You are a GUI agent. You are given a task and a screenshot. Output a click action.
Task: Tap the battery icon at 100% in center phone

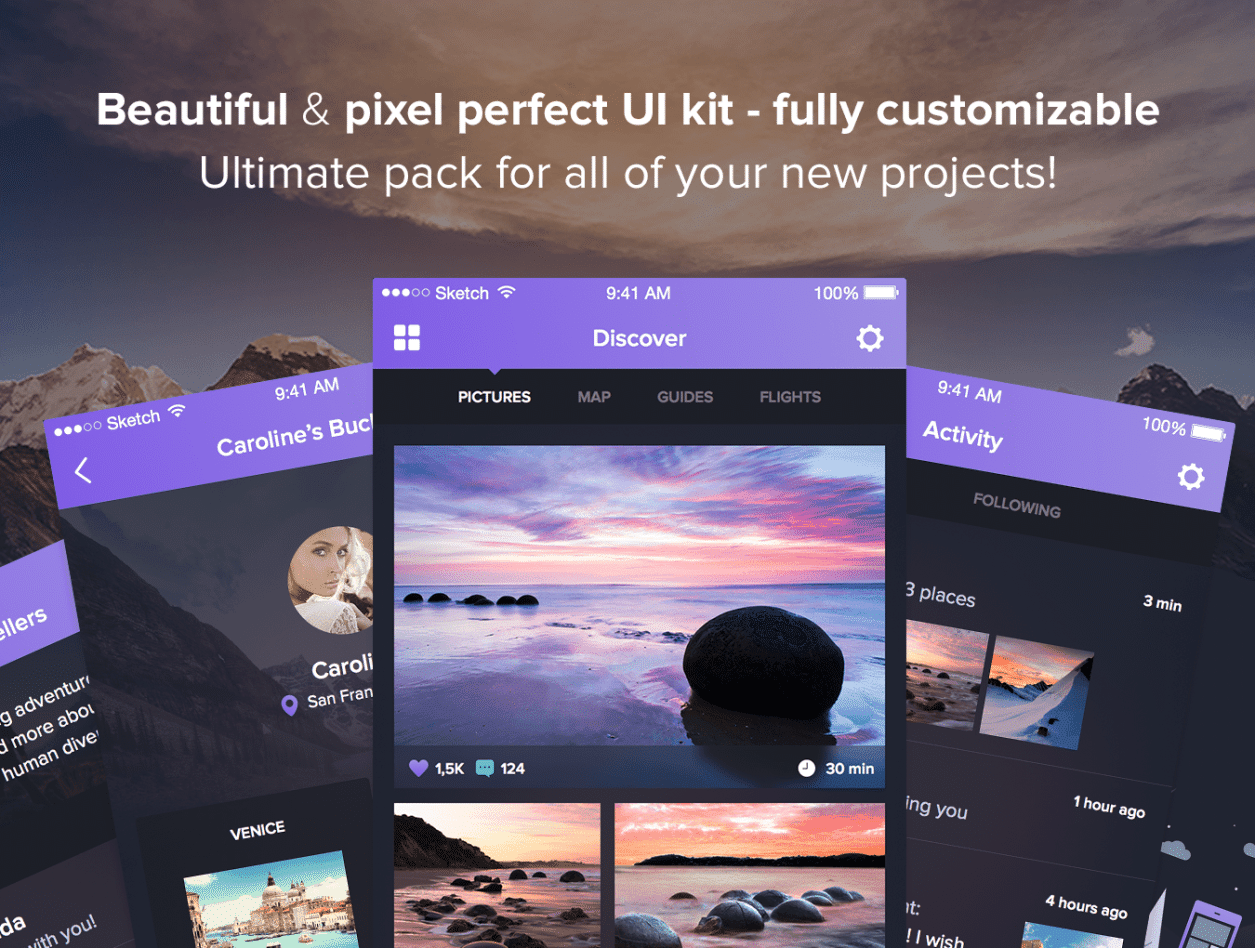[881, 293]
